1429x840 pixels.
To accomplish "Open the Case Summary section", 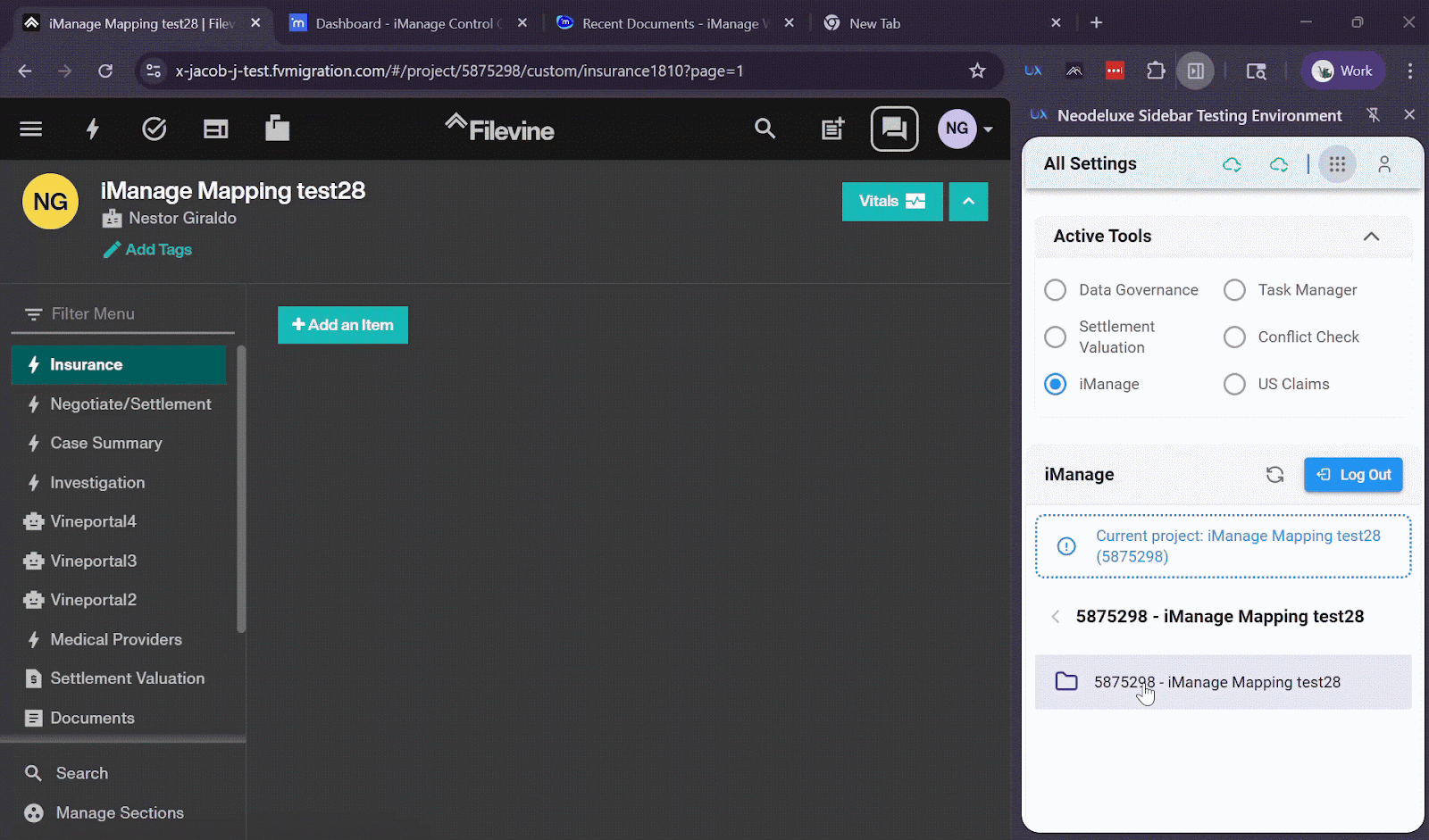I will [x=119, y=444].
